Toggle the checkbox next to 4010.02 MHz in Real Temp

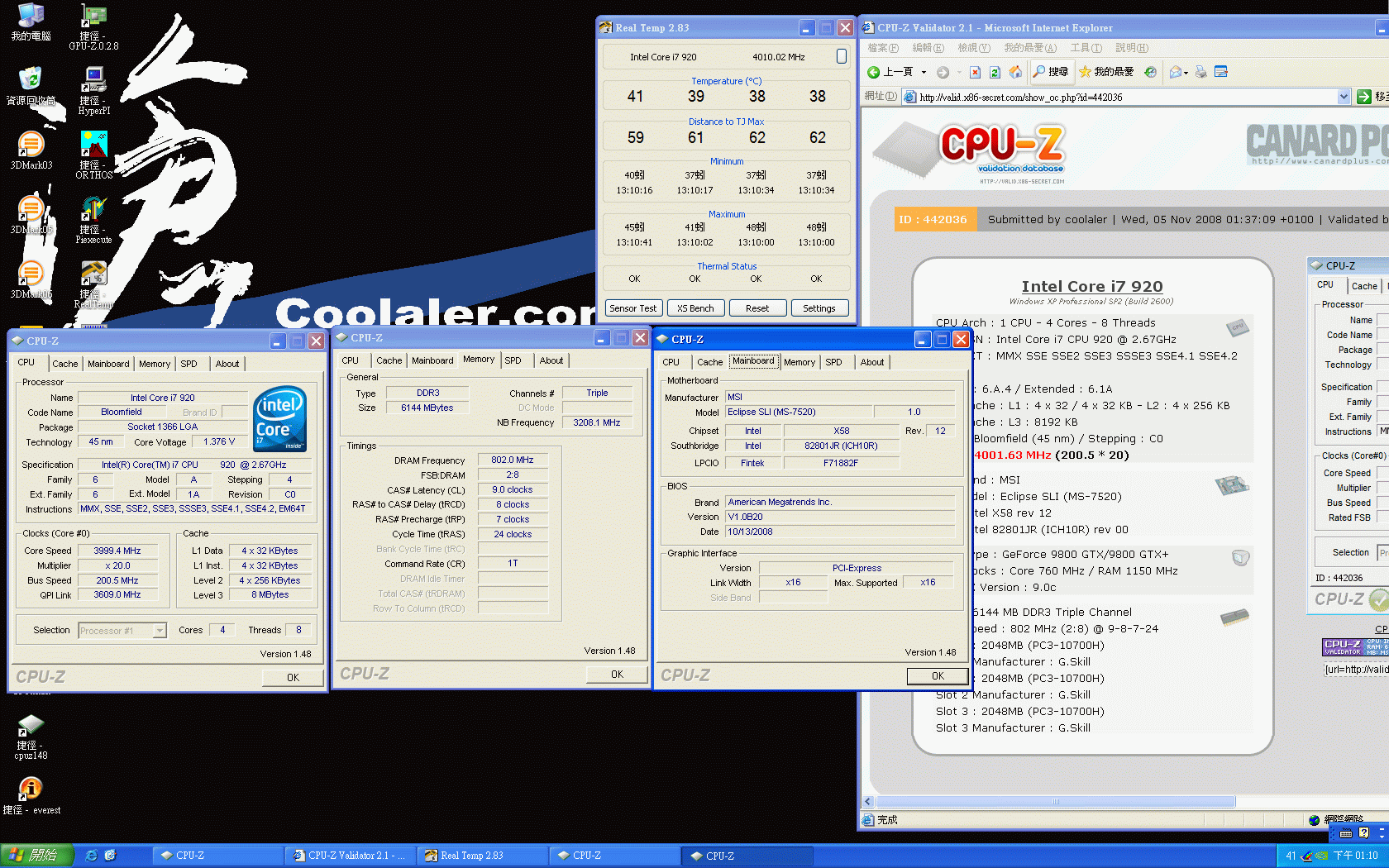click(842, 56)
